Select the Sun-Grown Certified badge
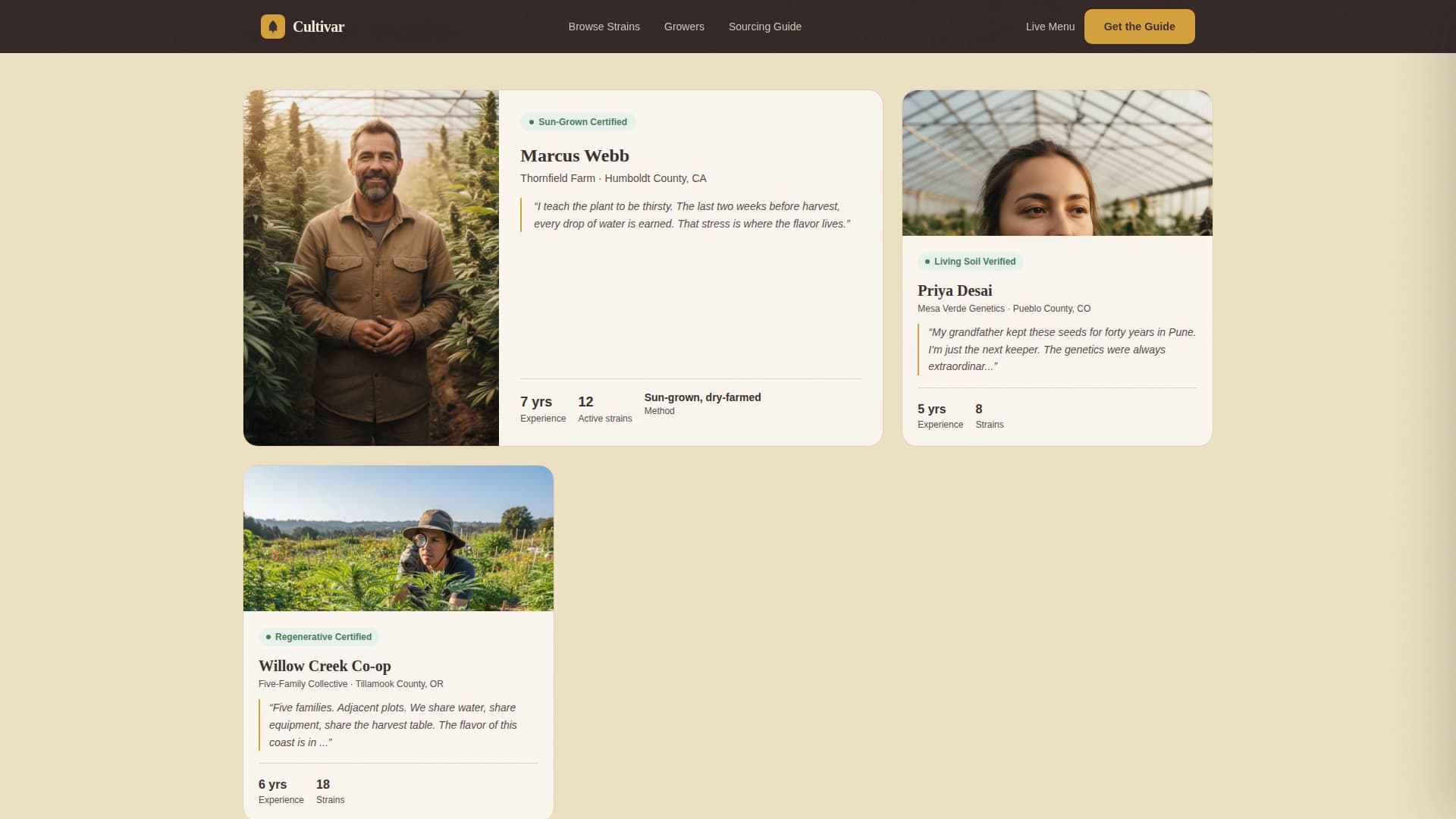1456x819 pixels. 578,122
